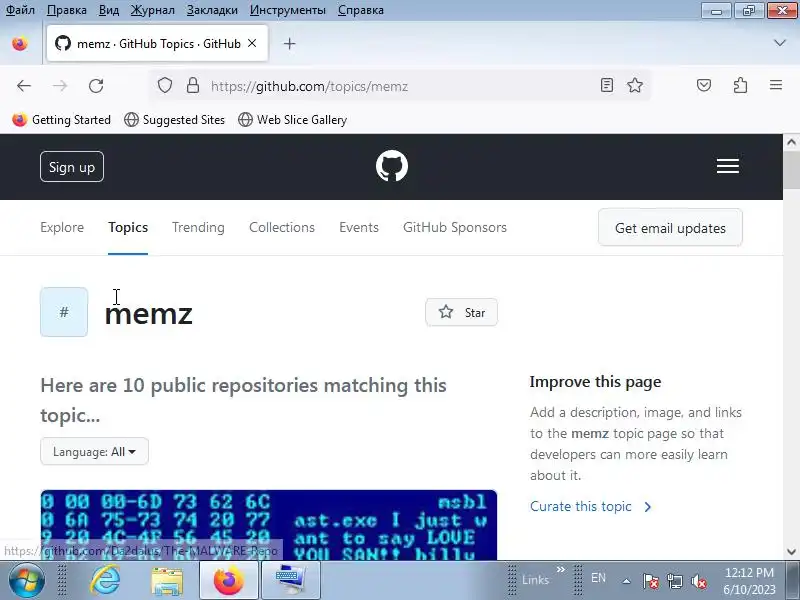Open the Правка menu
This screenshot has width=800, height=600.
coord(66,10)
